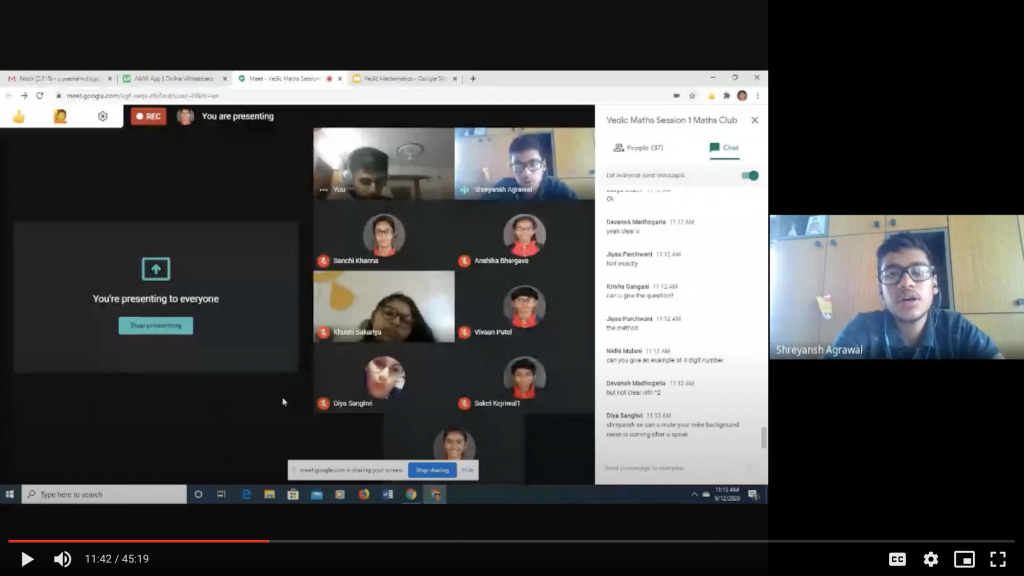
Task: Stop presenting to everyone
Action: pyautogui.click(x=155, y=325)
